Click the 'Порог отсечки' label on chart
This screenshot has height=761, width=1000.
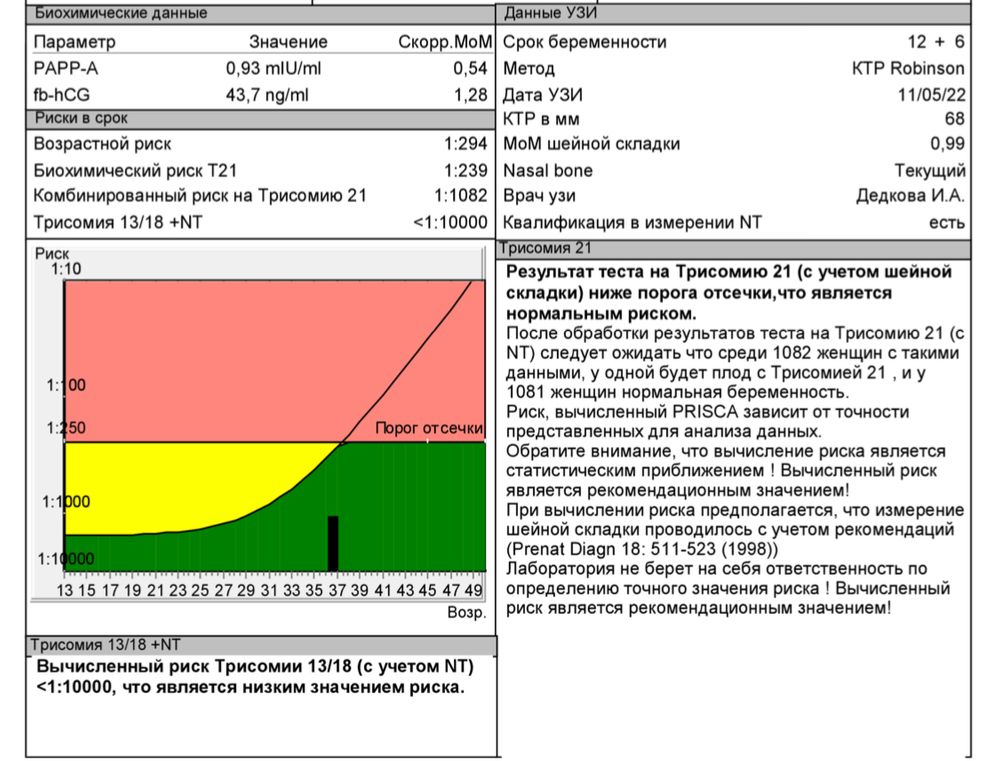click(428, 428)
